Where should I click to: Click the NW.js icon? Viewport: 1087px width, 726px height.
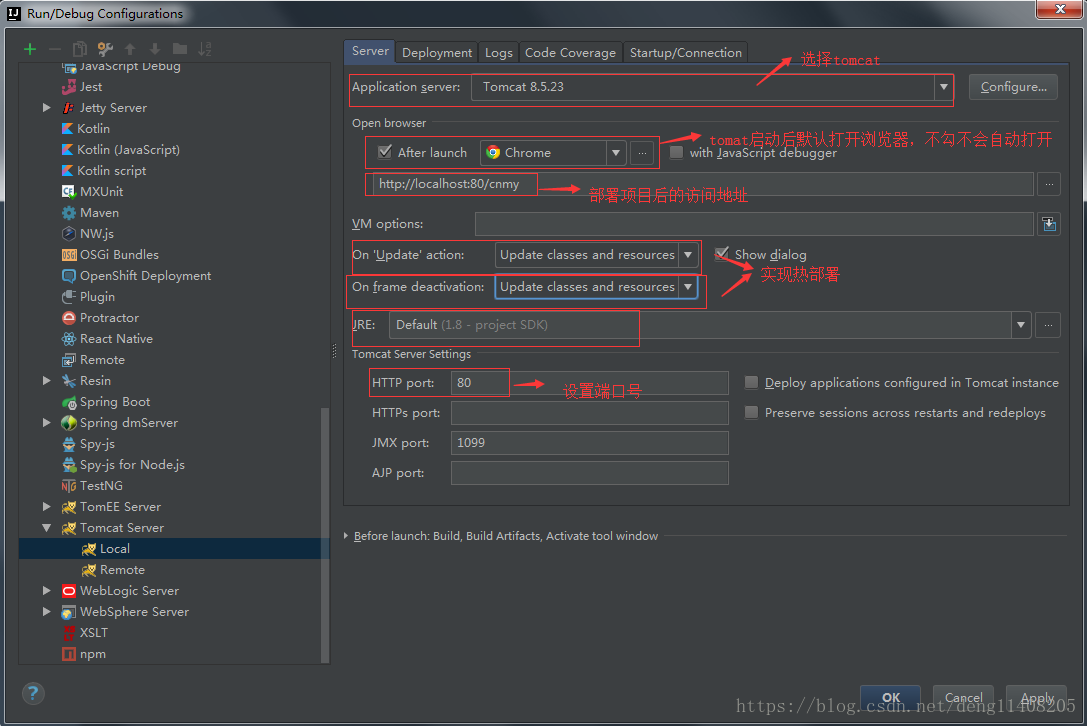(x=69, y=234)
